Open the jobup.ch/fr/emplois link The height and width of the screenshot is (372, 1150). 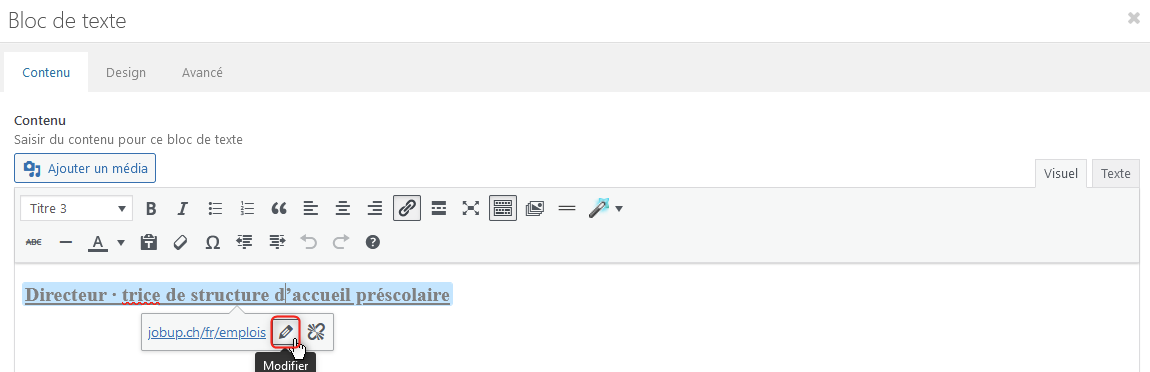[x=207, y=332]
